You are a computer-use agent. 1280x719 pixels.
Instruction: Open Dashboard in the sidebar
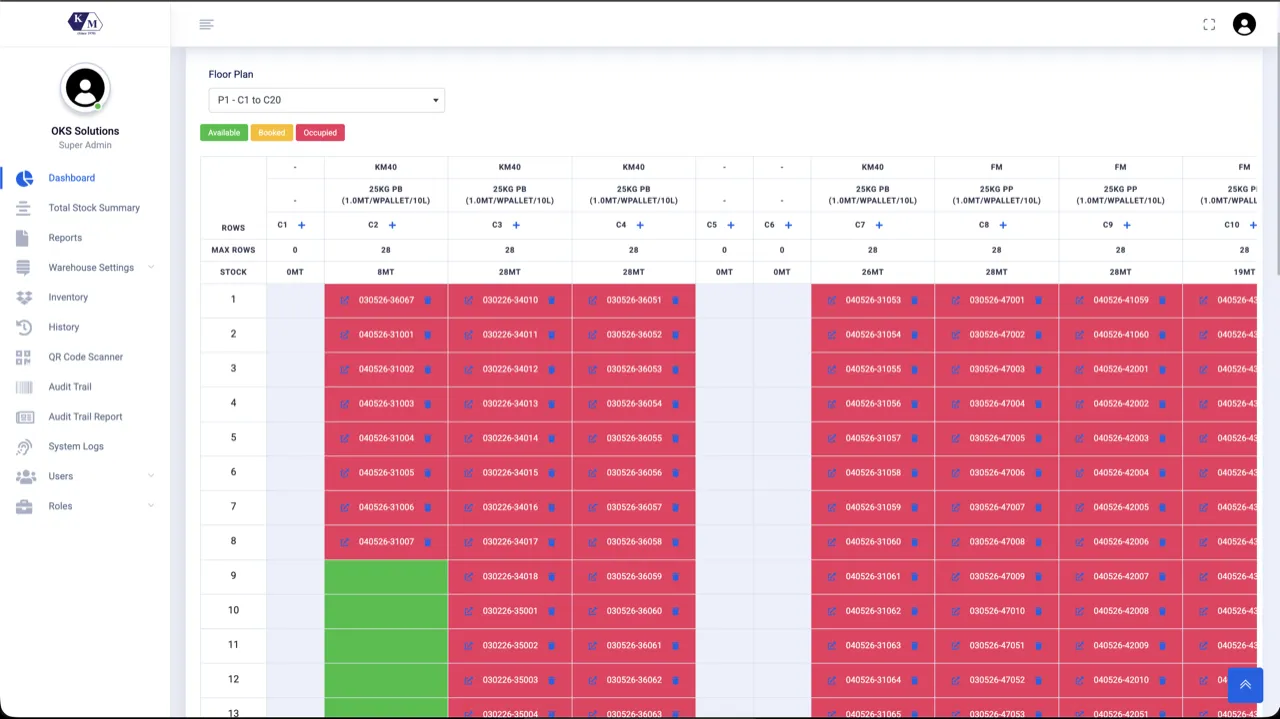pyautogui.click(x=72, y=178)
